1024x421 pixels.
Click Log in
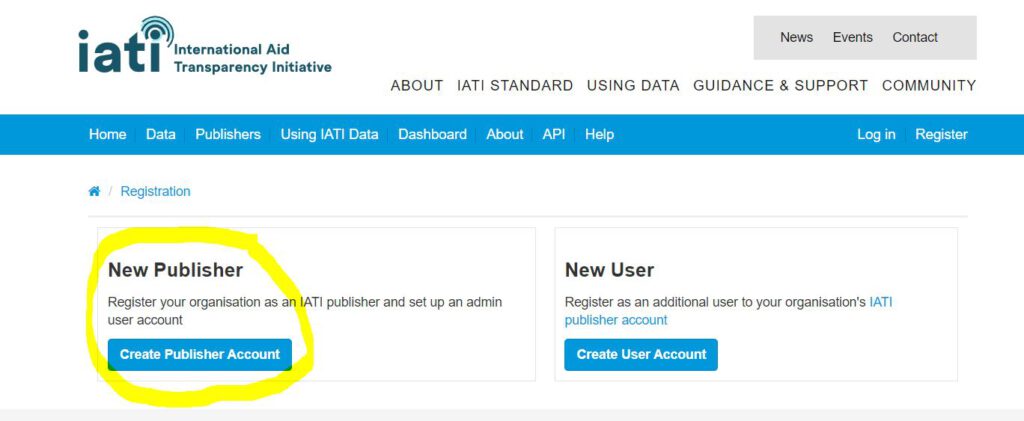876,134
